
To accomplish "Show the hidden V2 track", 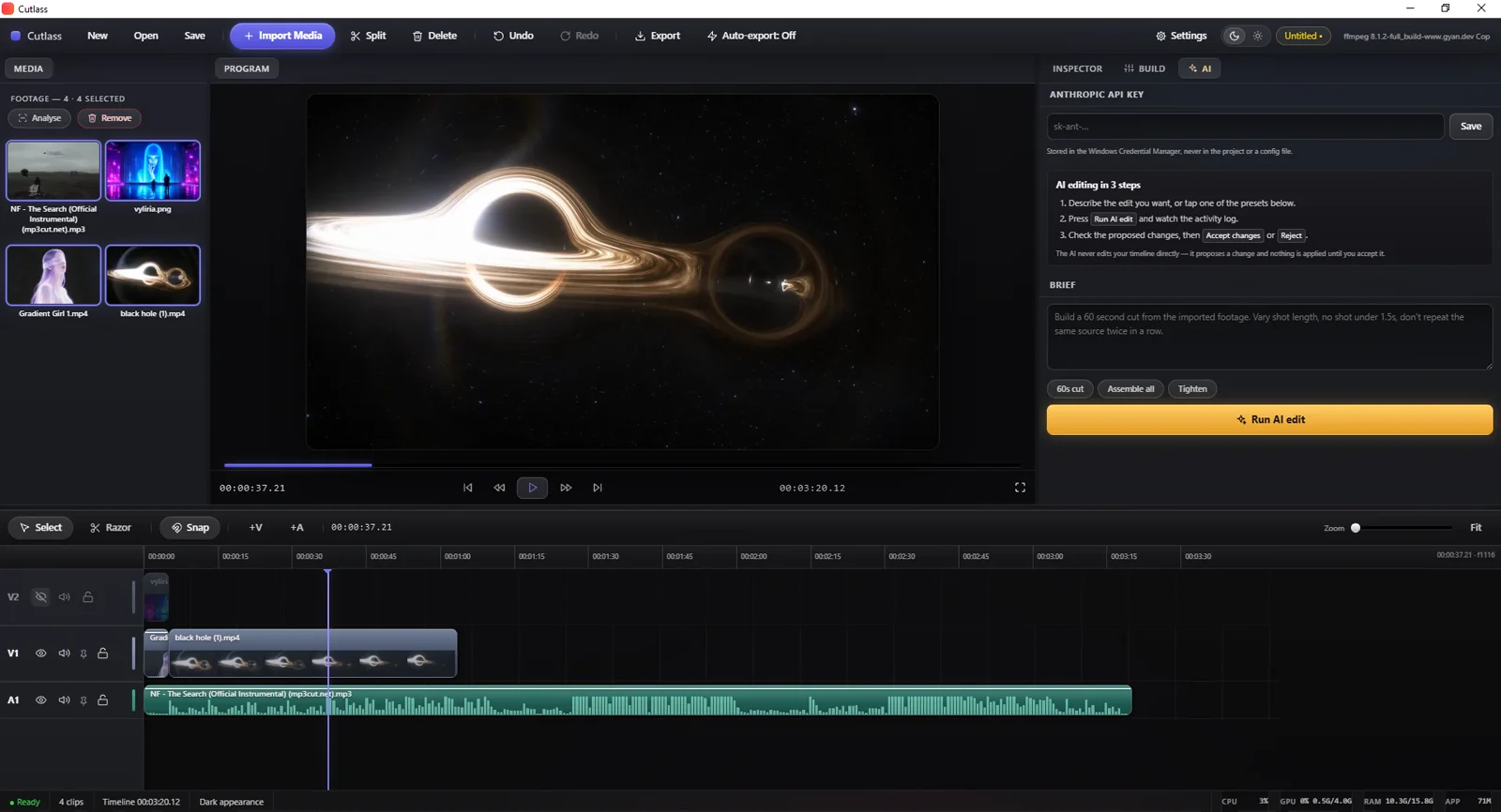I will 40,597.
